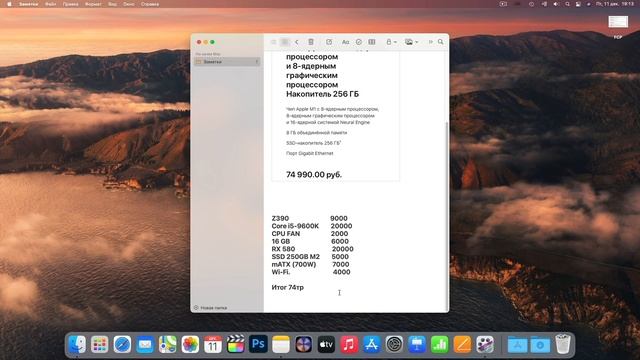Open Photos from the Dock

(190, 344)
